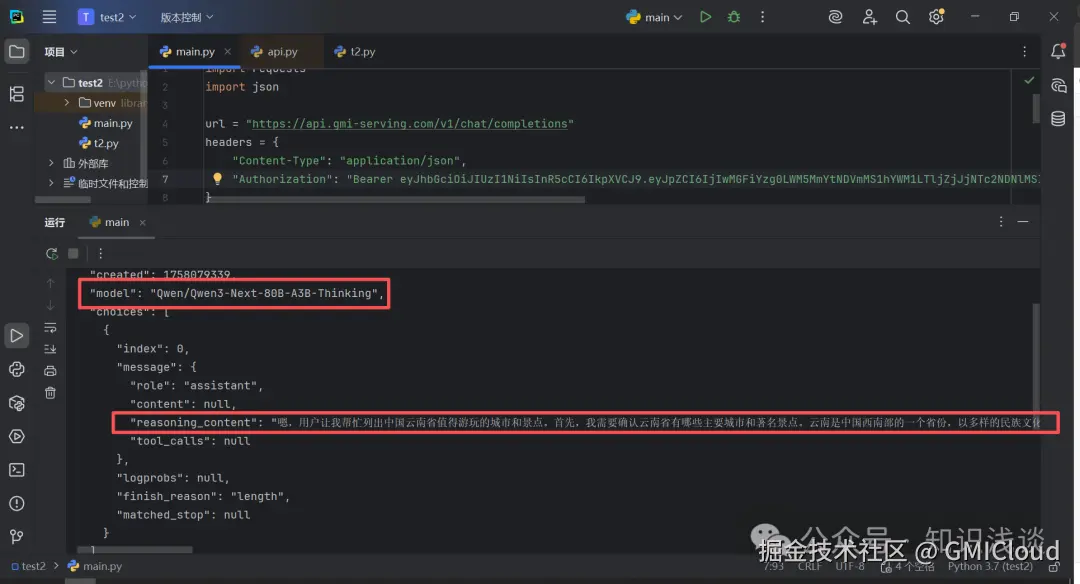Minimize the Run tool window
The width and height of the screenshot is (1080, 584).
1023,222
